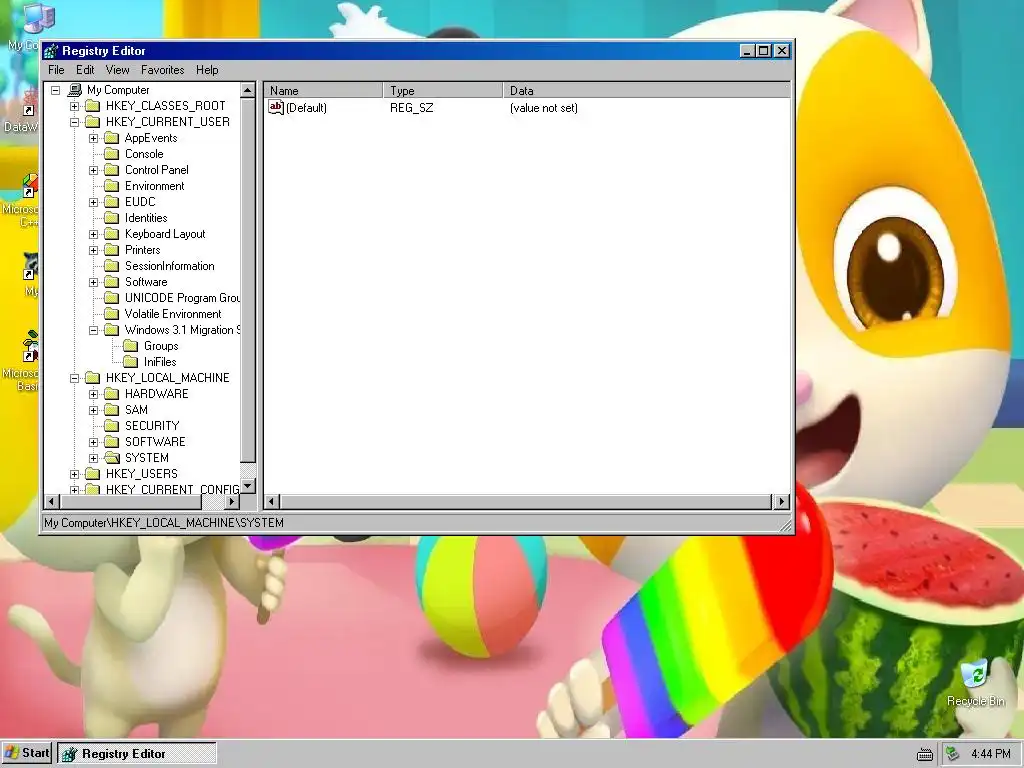The width and height of the screenshot is (1024, 768).
Task: Expand the AppEvents key
Action: (x=93, y=138)
